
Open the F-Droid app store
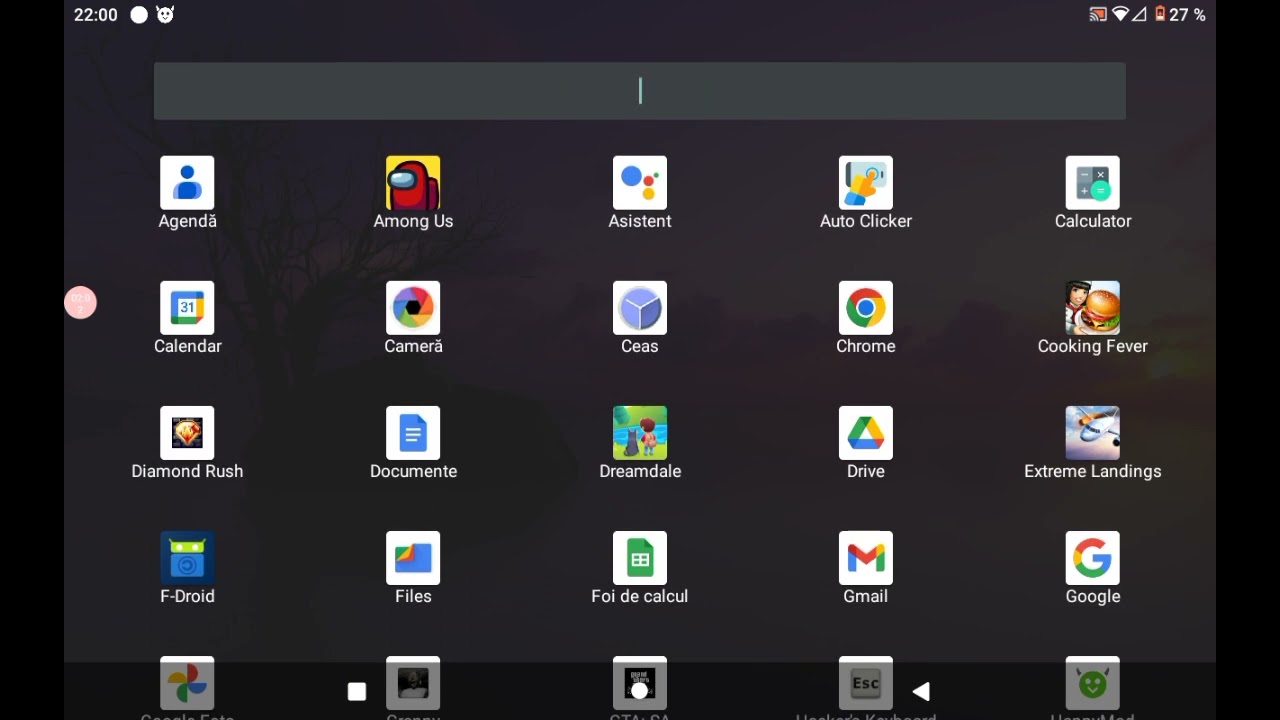[187, 558]
